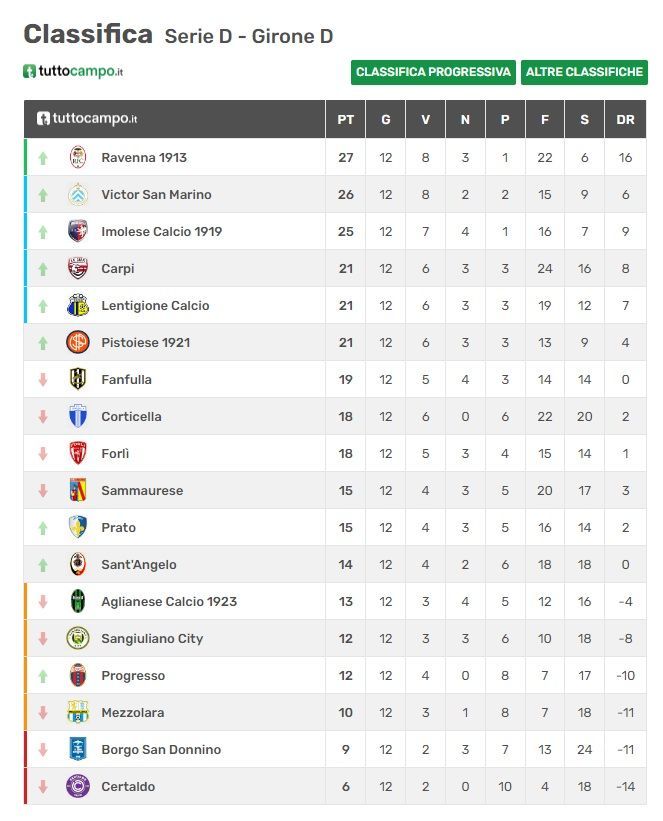The height and width of the screenshot is (821, 663).
Task: Select the Fanfulla shield icon
Action: pos(78,379)
